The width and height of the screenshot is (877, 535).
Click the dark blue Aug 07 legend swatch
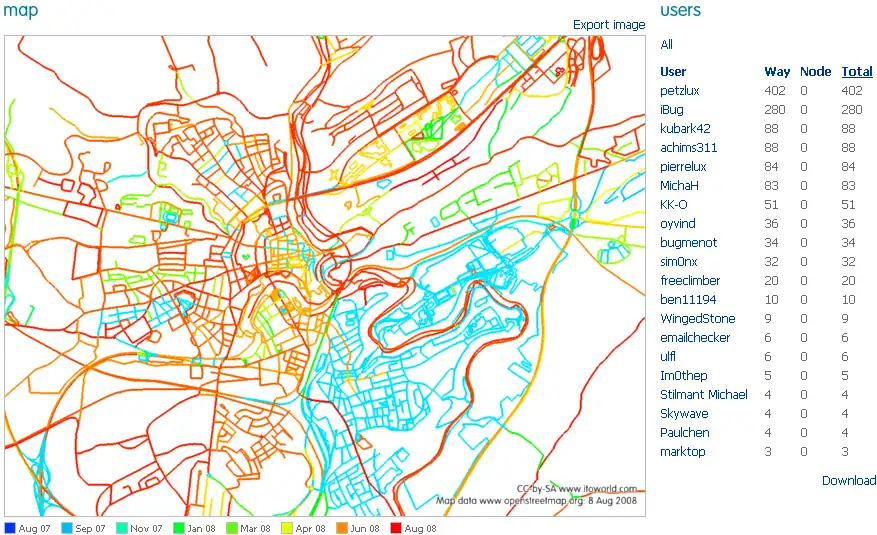pyautogui.click(x=10, y=528)
